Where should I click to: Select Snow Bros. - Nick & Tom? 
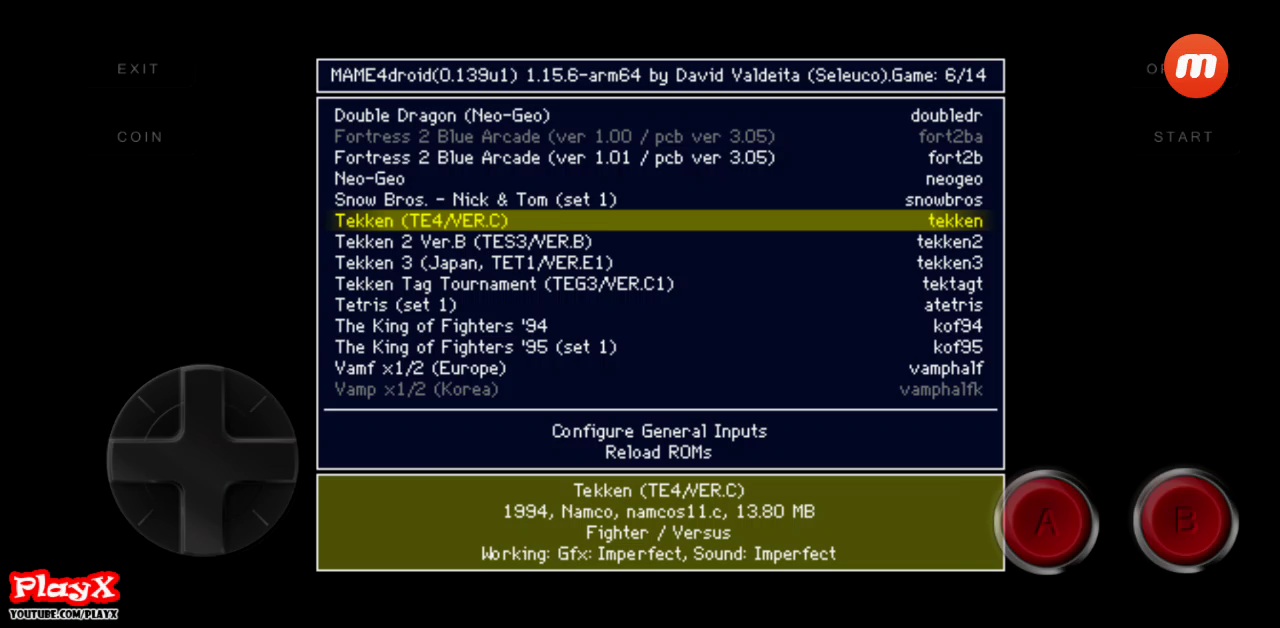coord(660,200)
